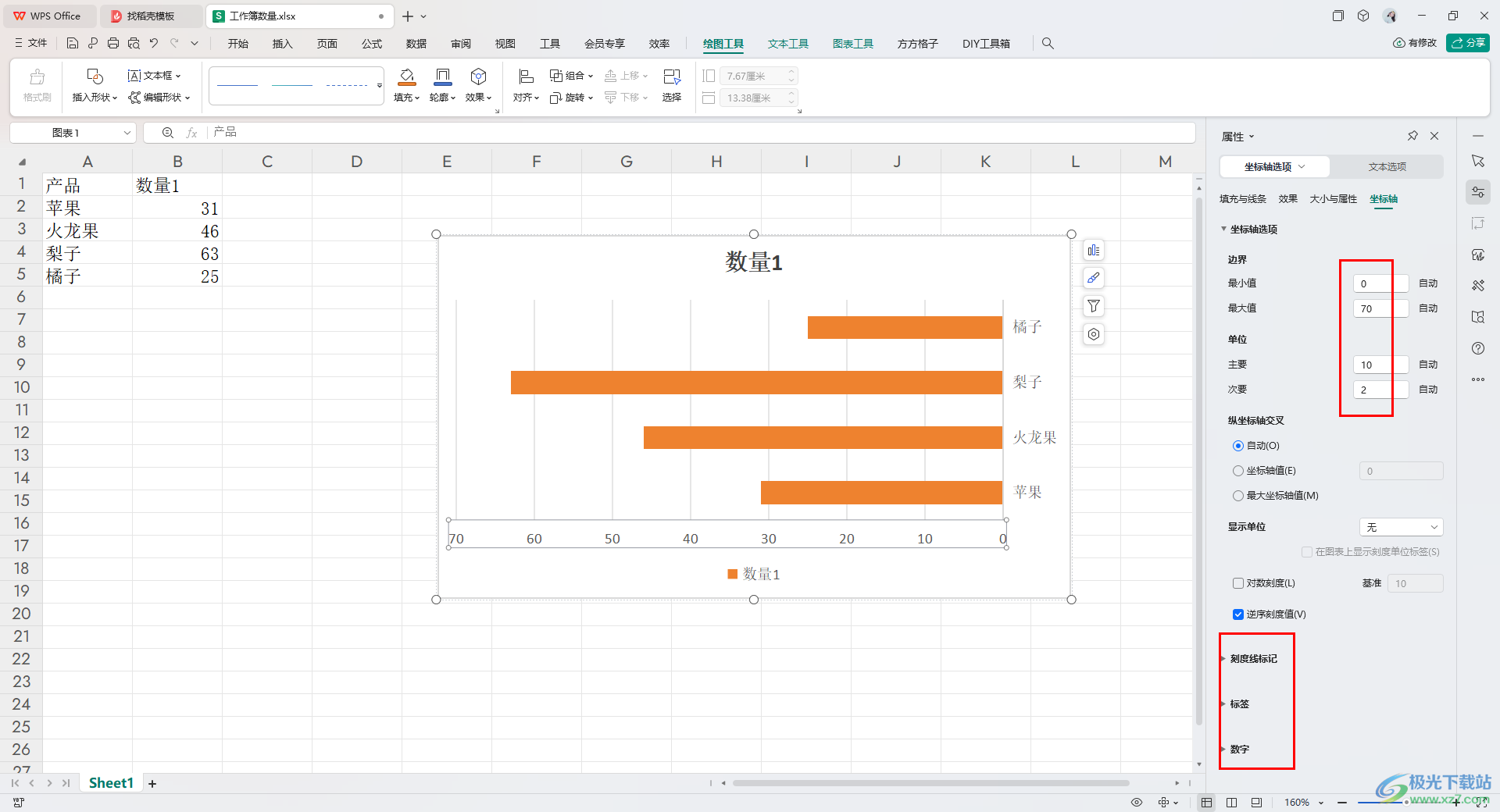The height and width of the screenshot is (812, 1500).
Task: Click the Text Box (文本框) tool
Action: (154, 76)
